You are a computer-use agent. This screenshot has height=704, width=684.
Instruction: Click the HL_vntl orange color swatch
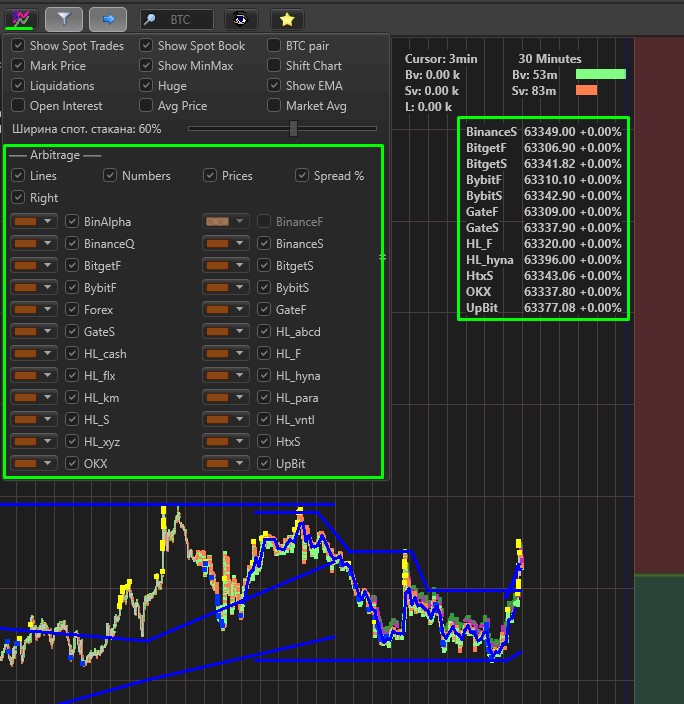[x=218, y=419]
